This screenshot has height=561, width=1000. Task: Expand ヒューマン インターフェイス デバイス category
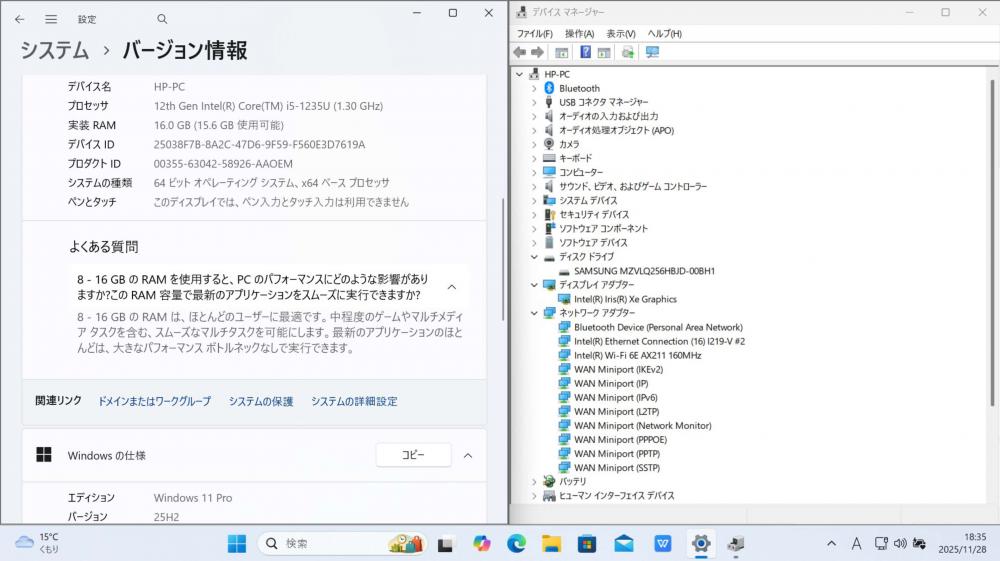pos(534,495)
